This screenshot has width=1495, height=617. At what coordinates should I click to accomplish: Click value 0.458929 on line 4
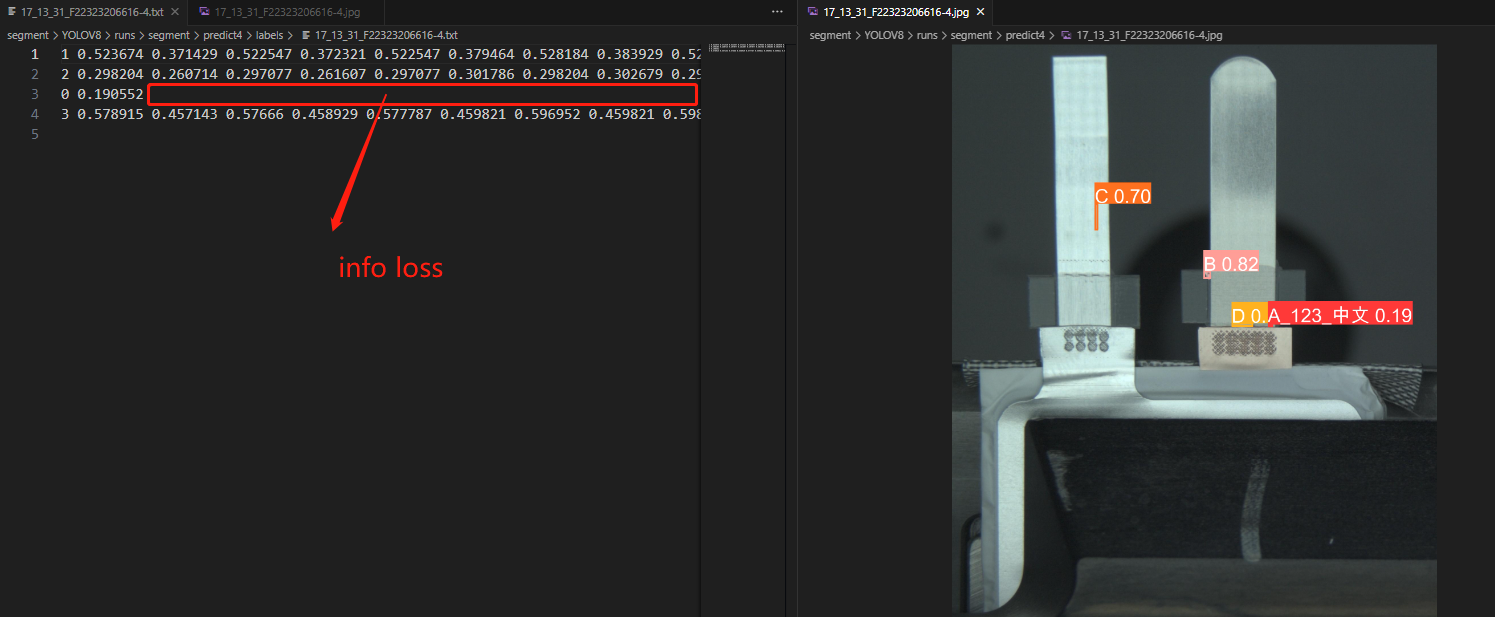[x=325, y=114]
